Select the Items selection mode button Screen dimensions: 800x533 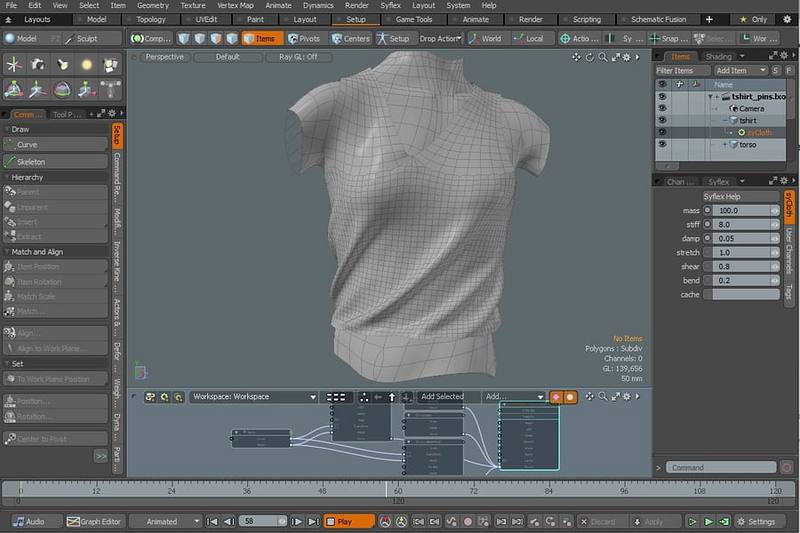(262, 38)
